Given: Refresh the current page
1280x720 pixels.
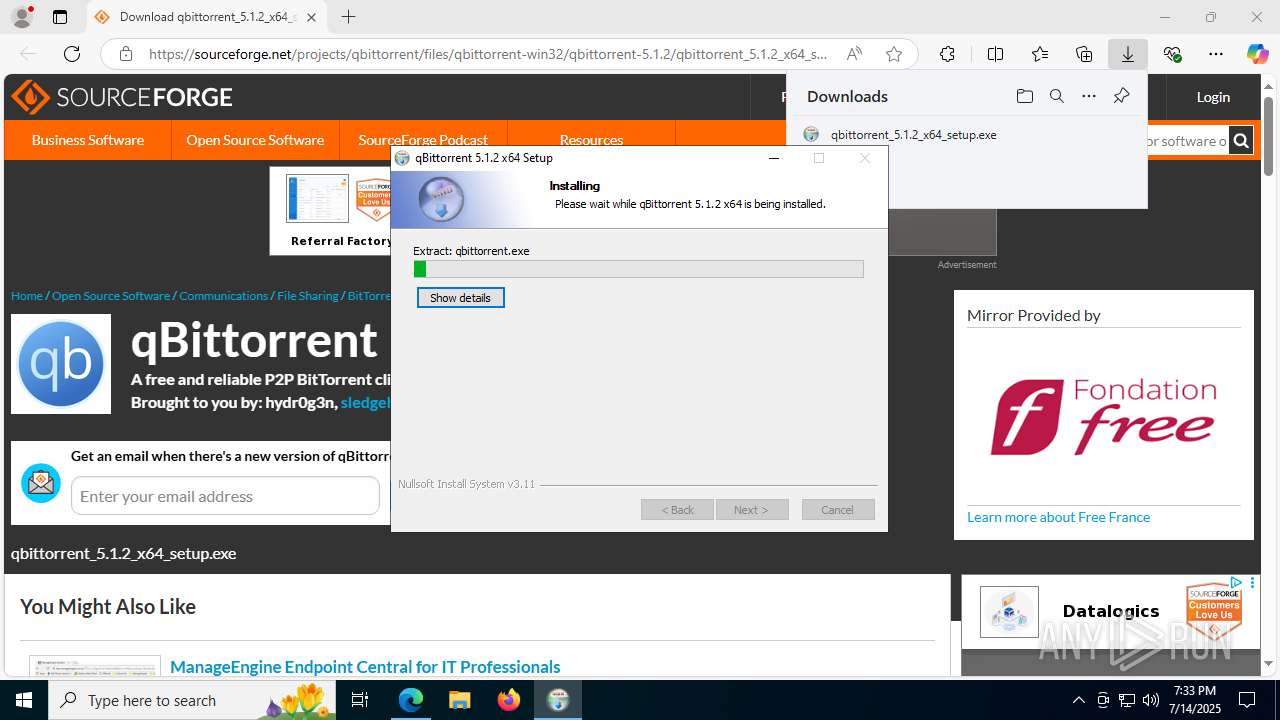Looking at the screenshot, I should tap(72, 54).
